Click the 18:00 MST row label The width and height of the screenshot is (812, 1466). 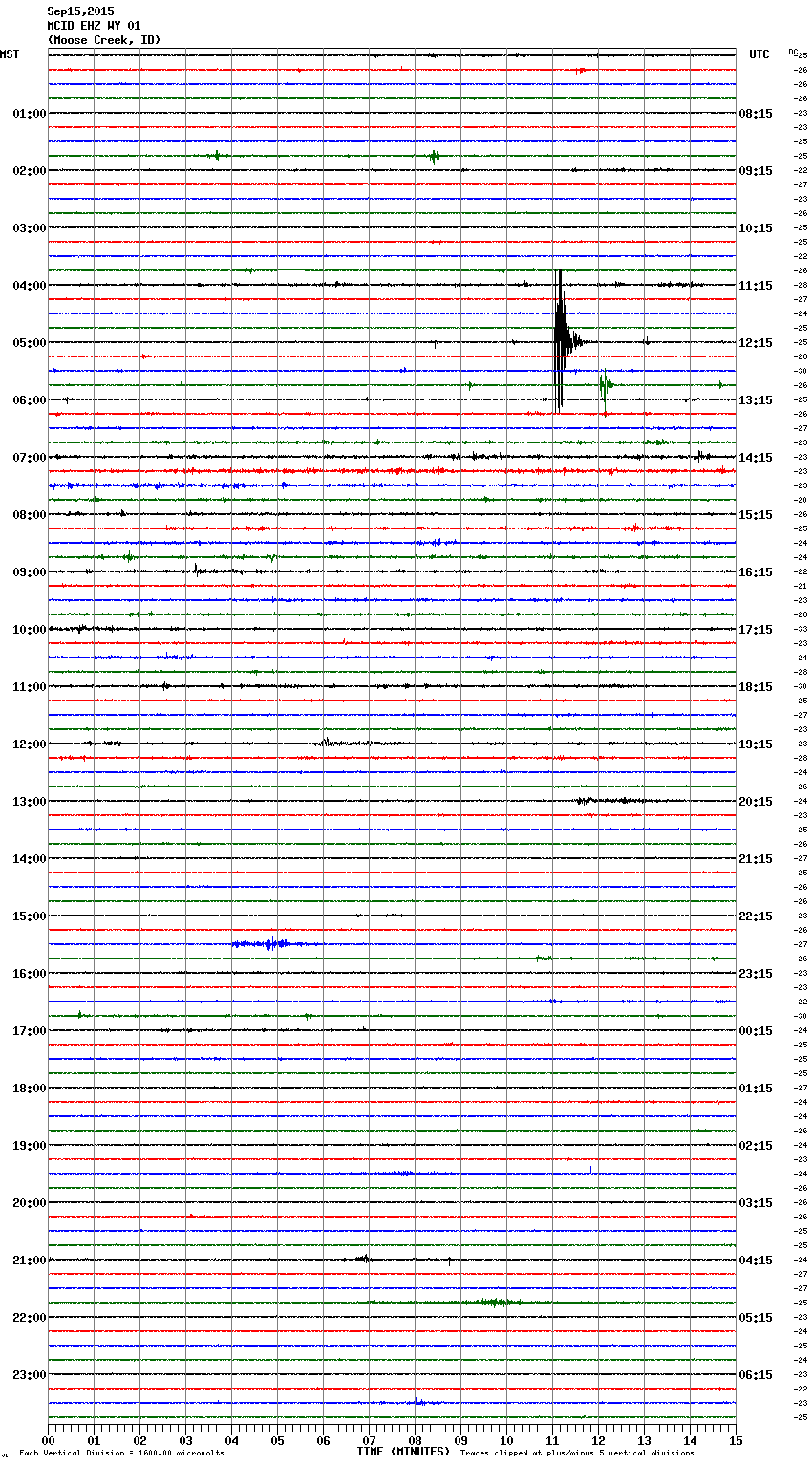pyautogui.click(x=29, y=1089)
